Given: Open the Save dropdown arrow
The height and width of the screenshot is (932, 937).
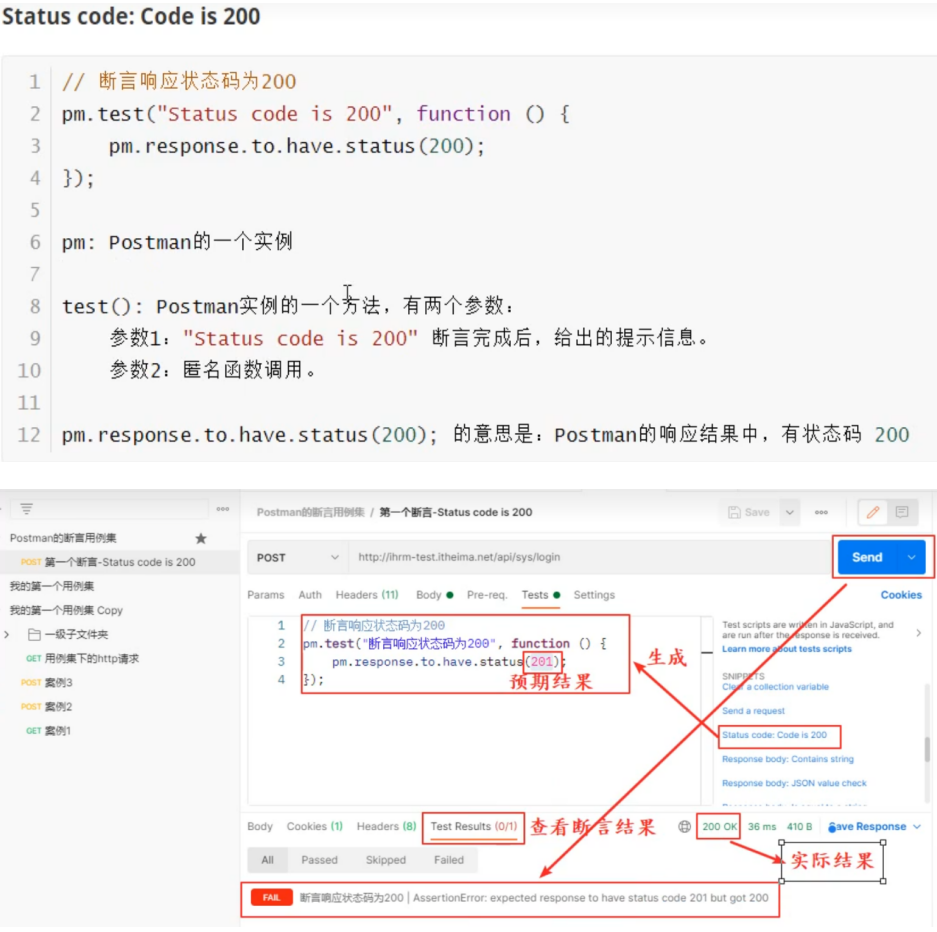Looking at the screenshot, I should [789, 512].
